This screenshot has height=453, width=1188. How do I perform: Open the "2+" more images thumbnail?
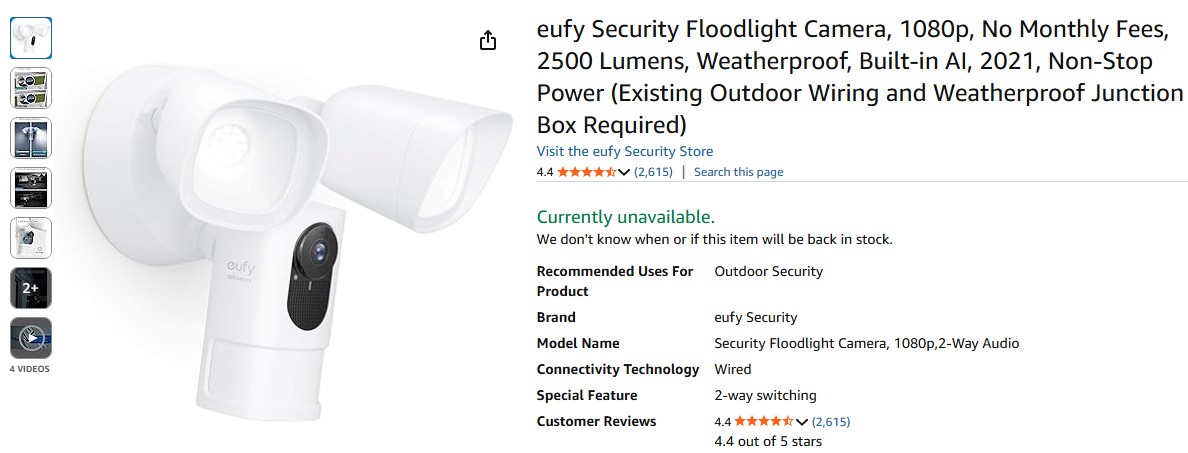[x=31, y=288]
